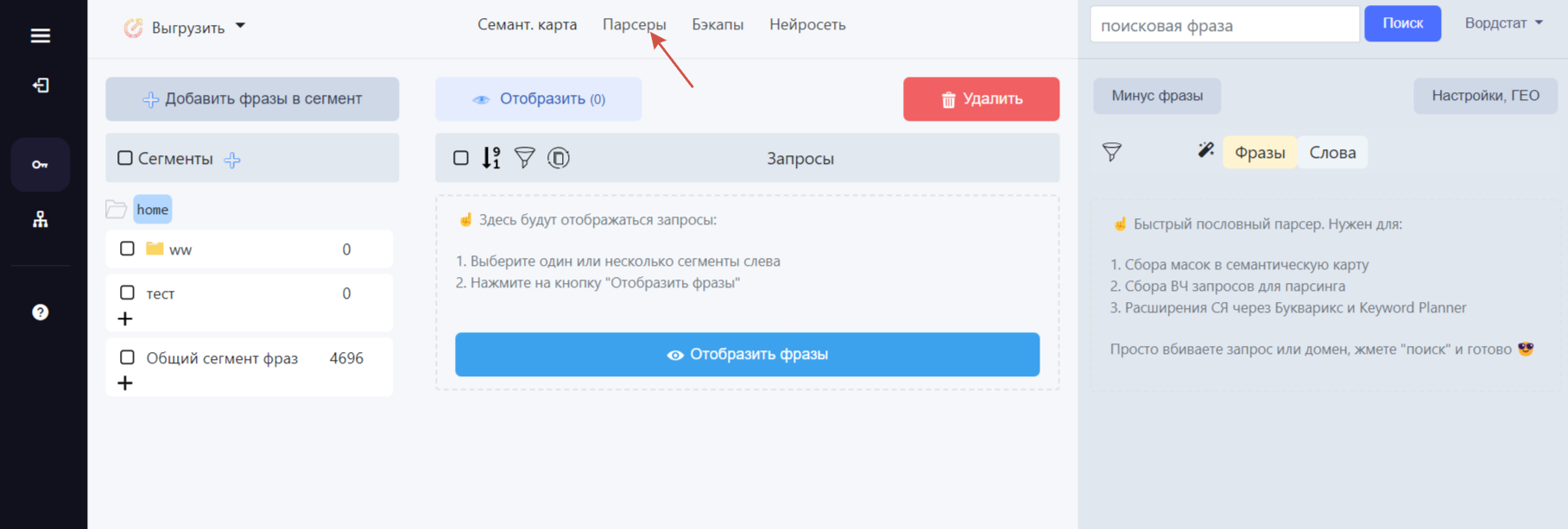Image resolution: width=1568 pixels, height=529 pixels.
Task: Open the Семант. карта menu item
Action: 527,25
